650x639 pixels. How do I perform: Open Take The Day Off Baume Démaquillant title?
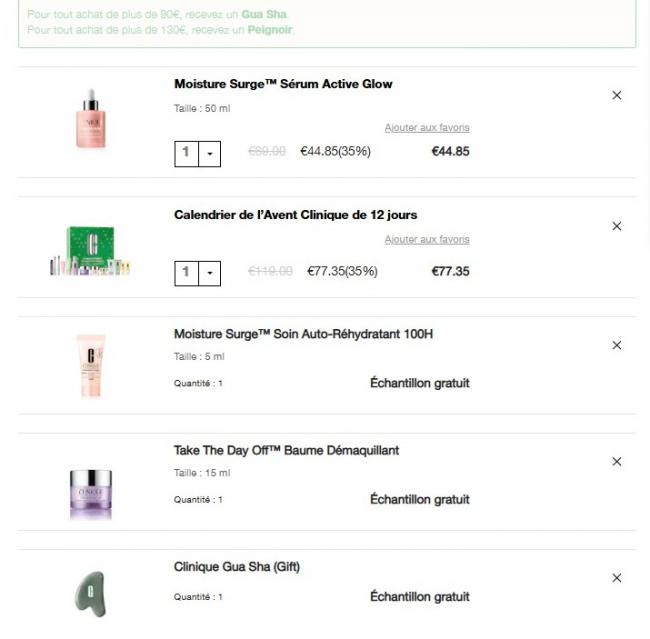click(x=286, y=451)
